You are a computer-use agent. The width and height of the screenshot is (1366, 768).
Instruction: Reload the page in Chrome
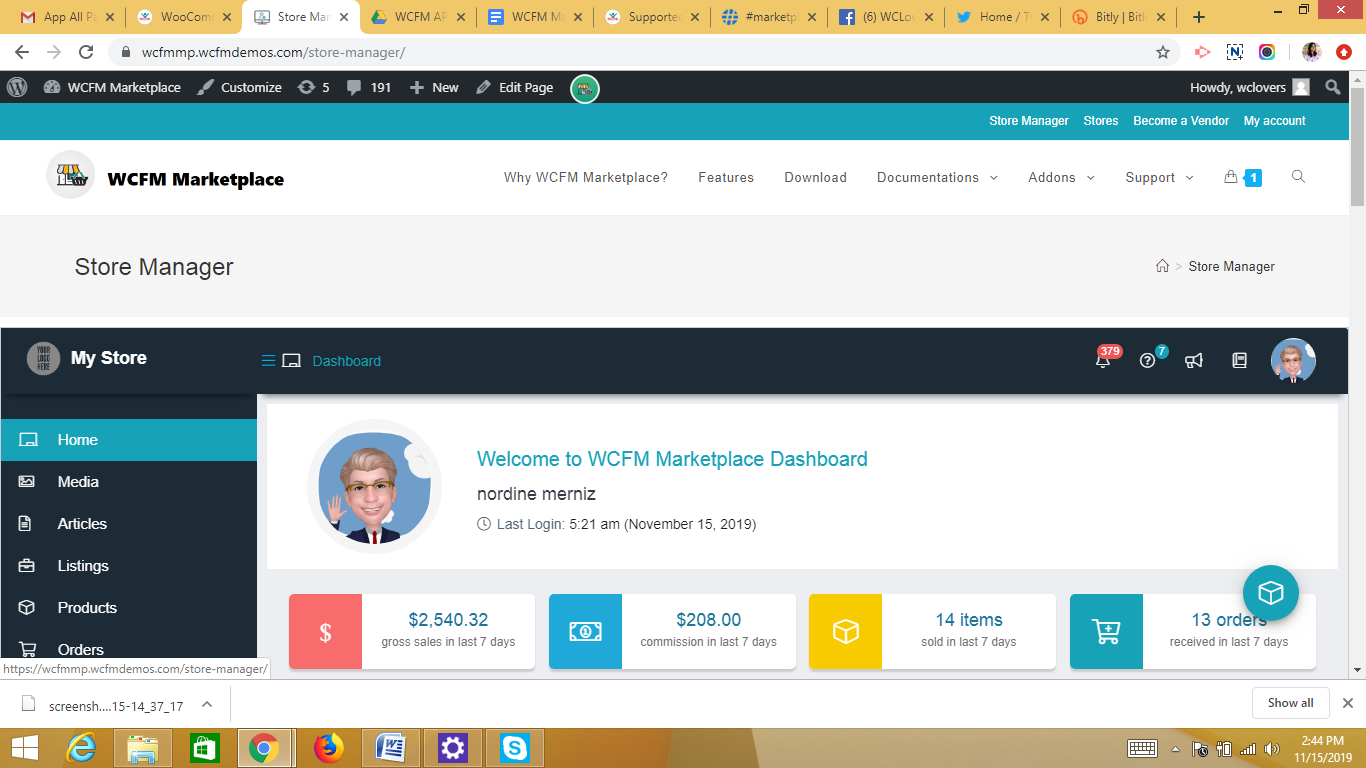(x=86, y=52)
